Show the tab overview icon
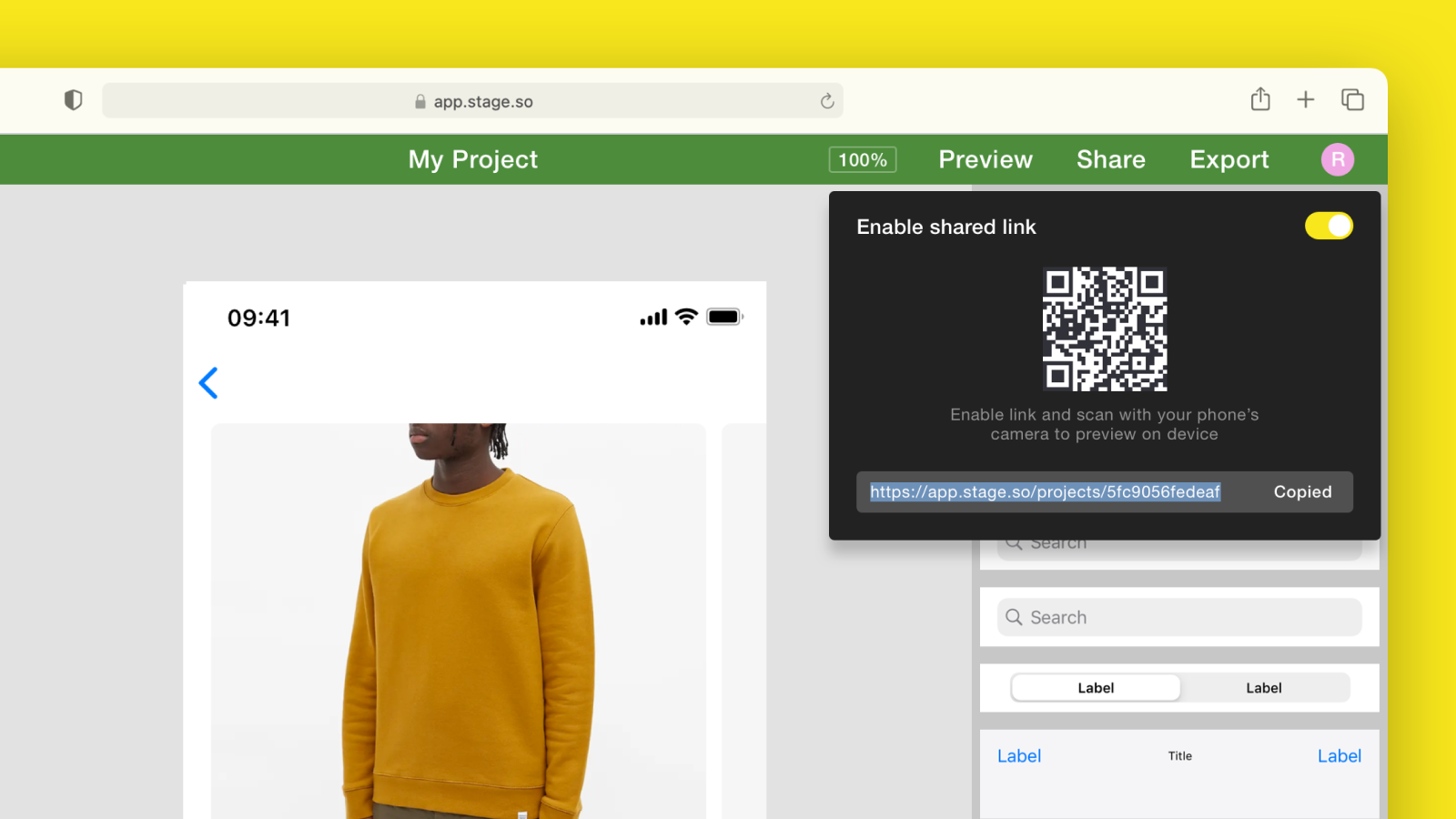 tap(1352, 99)
